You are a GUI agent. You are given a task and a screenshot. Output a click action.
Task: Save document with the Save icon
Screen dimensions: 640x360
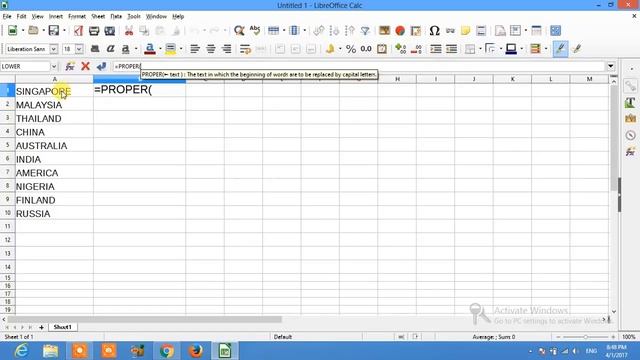pyautogui.click(x=54, y=31)
